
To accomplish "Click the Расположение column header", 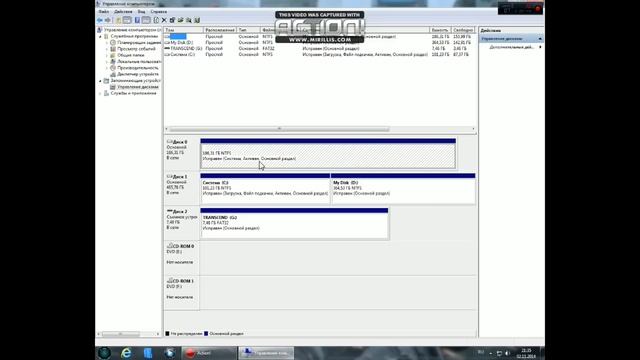I will pyautogui.click(x=220, y=30).
